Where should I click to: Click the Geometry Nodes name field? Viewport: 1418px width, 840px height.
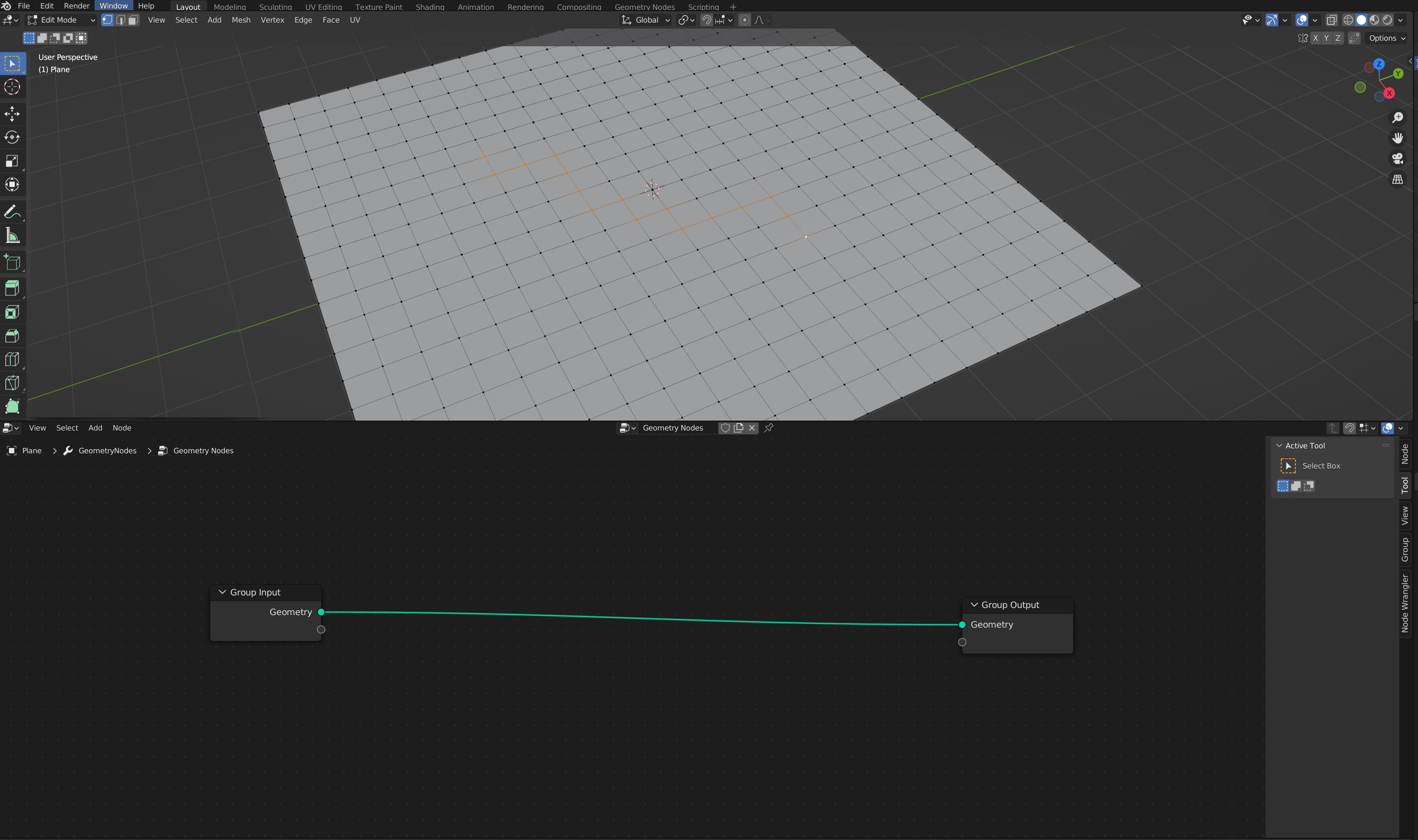click(x=677, y=428)
